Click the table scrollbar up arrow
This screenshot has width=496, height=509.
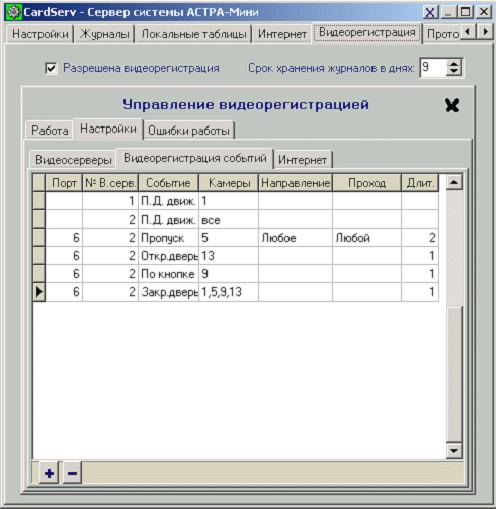tap(454, 182)
